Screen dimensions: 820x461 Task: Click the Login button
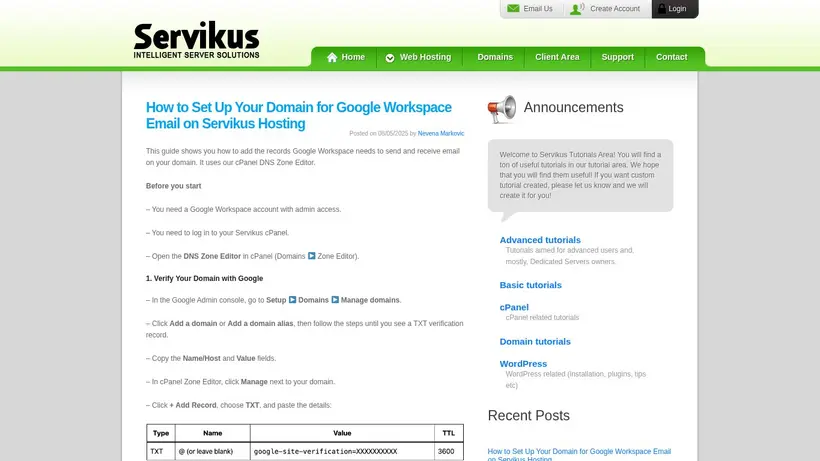click(675, 9)
